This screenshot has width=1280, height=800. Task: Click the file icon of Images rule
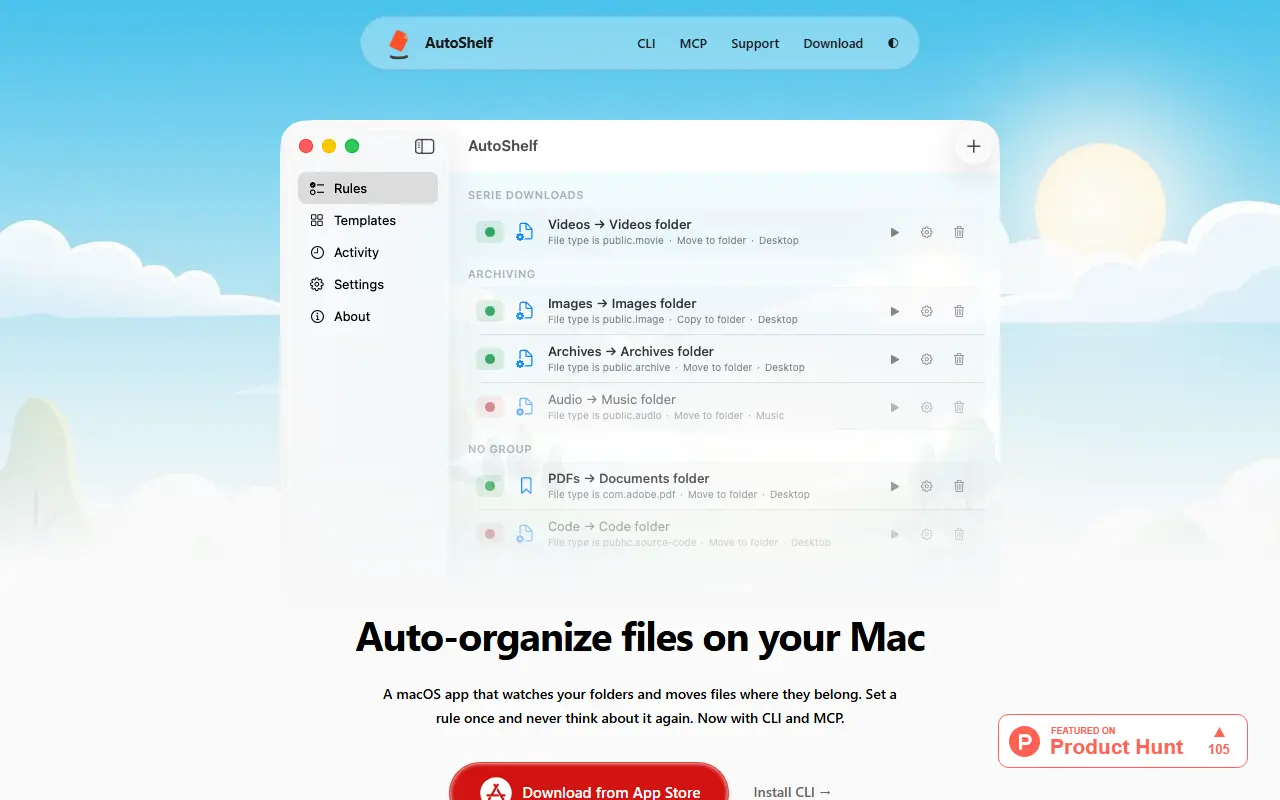(525, 311)
